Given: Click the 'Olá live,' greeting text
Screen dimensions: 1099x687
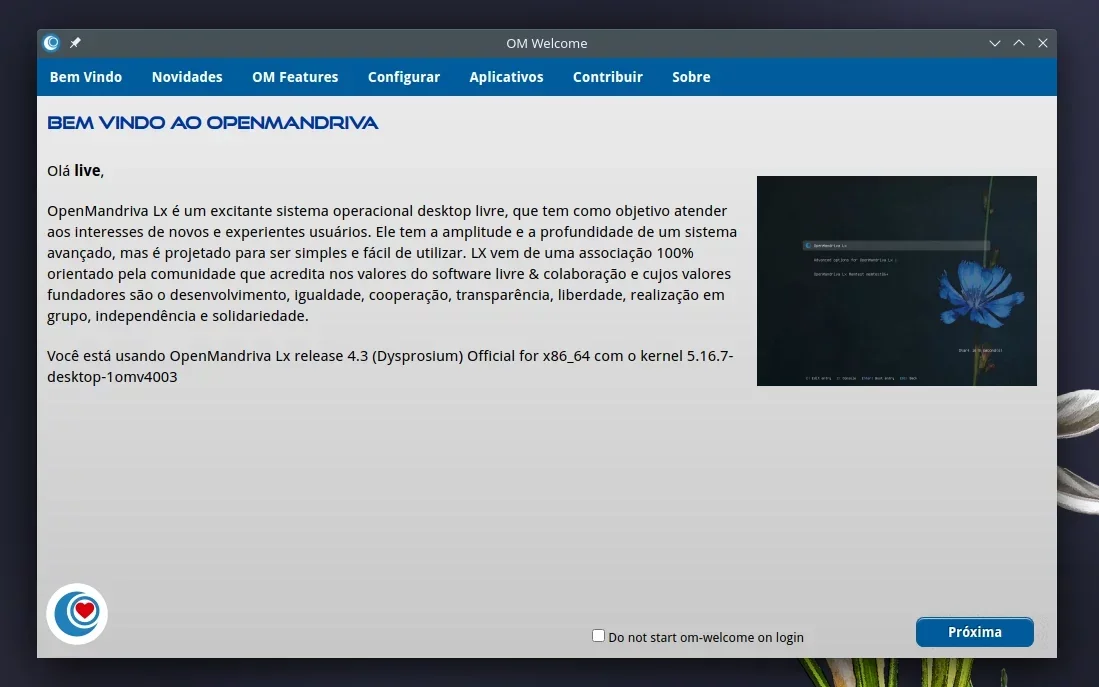Looking at the screenshot, I should pyautogui.click(x=76, y=170).
